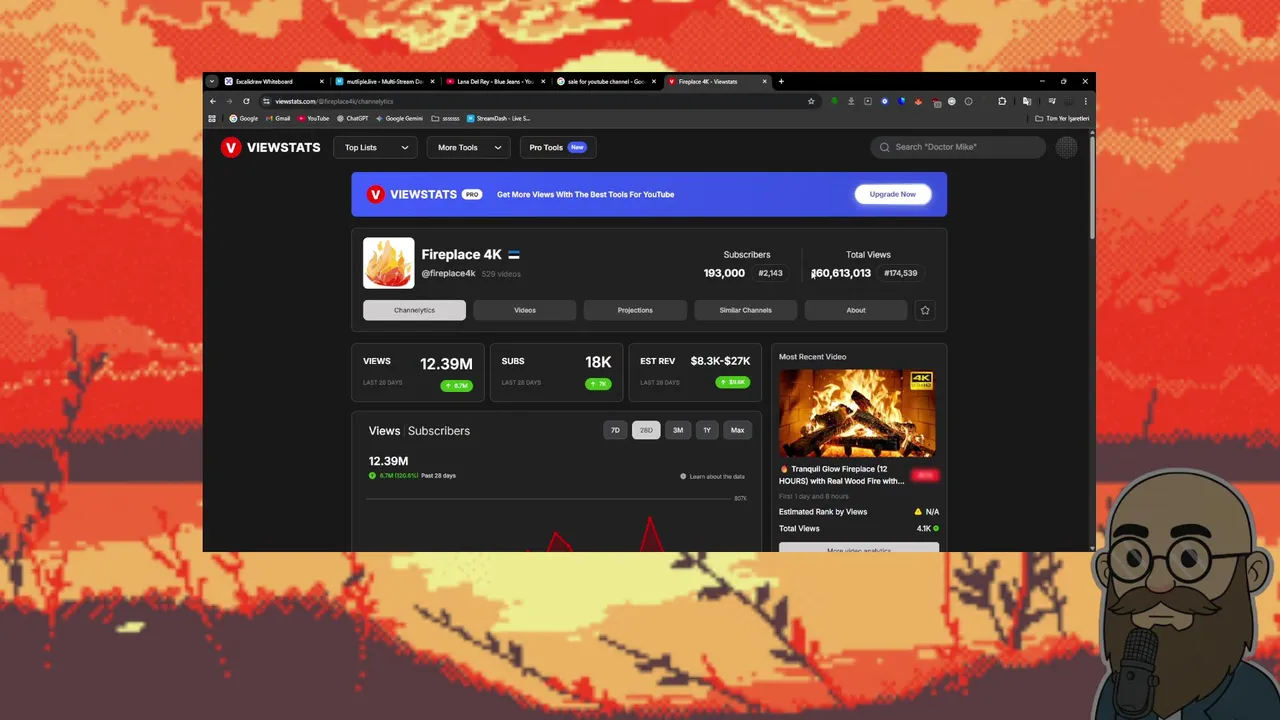1280x720 pixels.
Task: Click the user profile avatar at top right
Action: [1067, 147]
